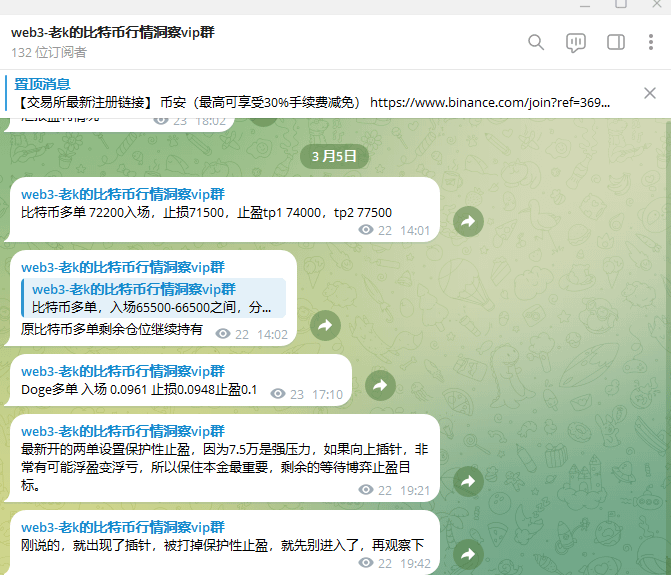This screenshot has height=575, width=671.
Task: Forward the Doge多单 入场 0.0961 message
Action: click(380, 385)
